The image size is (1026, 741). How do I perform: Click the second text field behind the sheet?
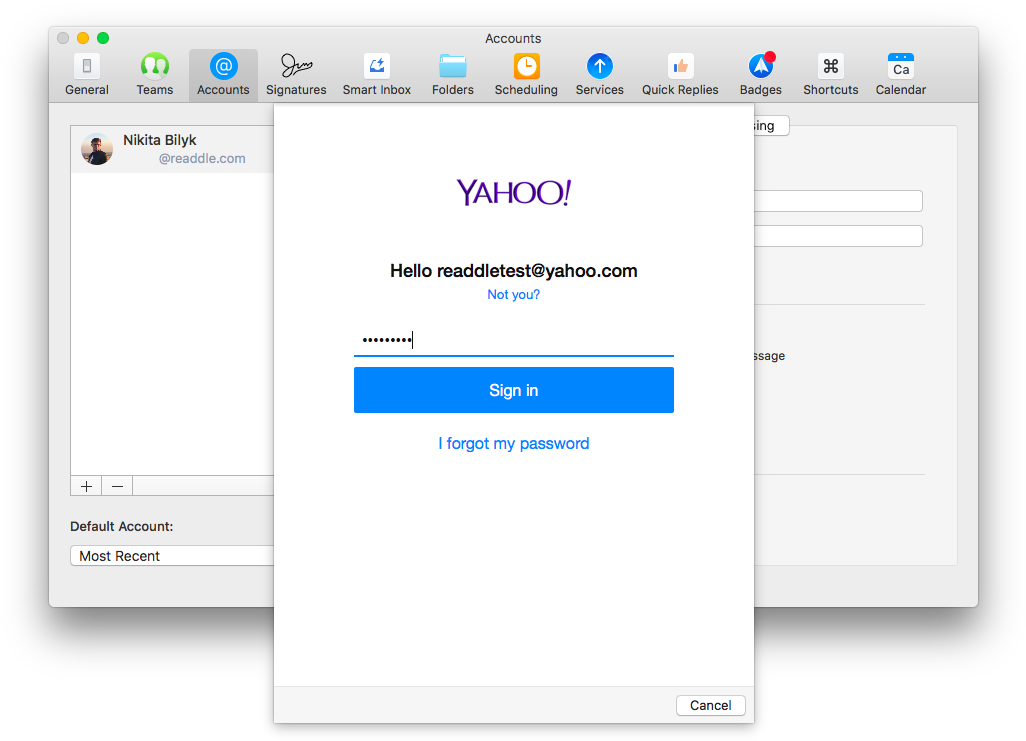[x=838, y=236]
